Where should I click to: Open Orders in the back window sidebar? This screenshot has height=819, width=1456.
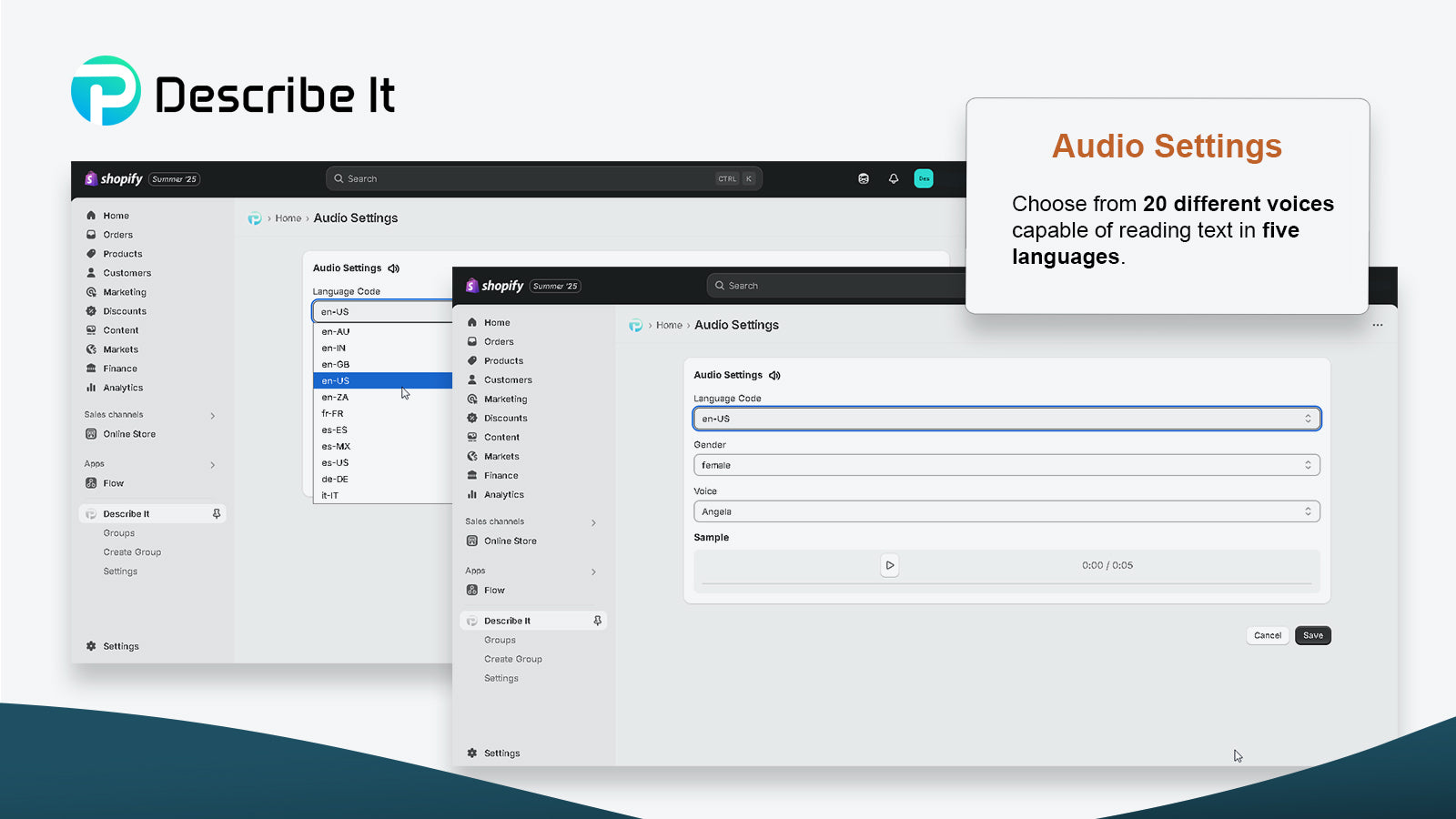point(117,235)
